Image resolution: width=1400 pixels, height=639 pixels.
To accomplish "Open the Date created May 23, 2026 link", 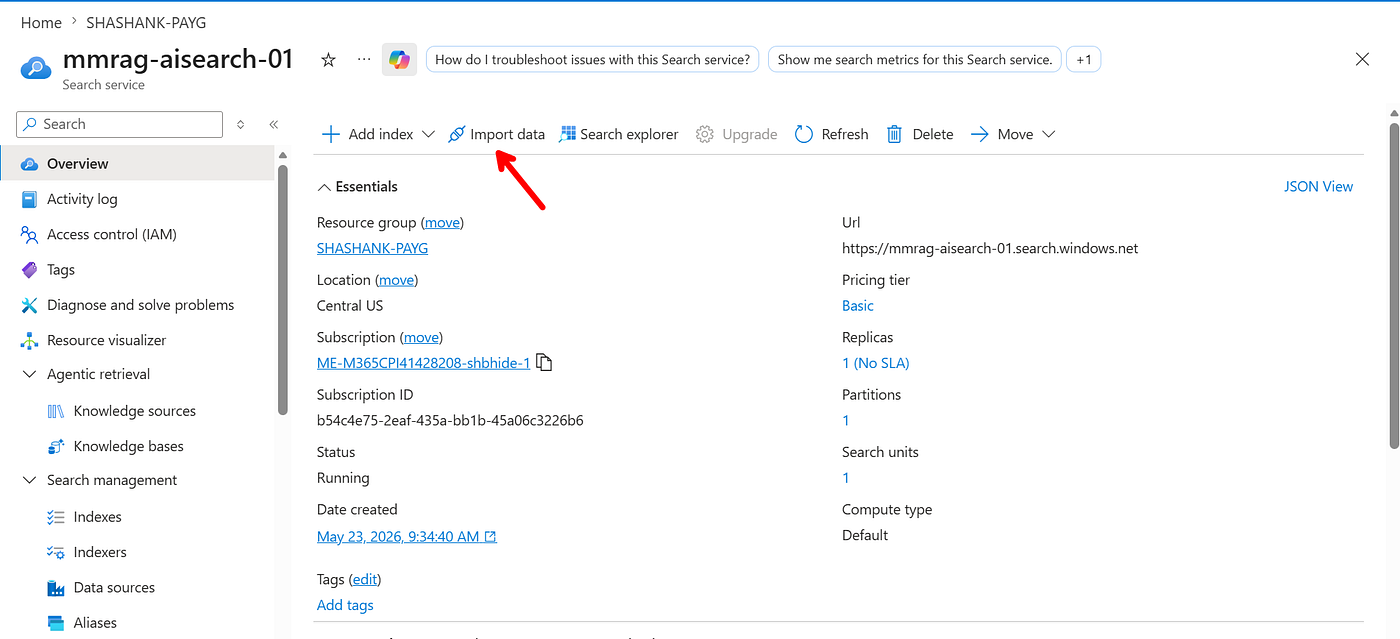I will [407, 537].
